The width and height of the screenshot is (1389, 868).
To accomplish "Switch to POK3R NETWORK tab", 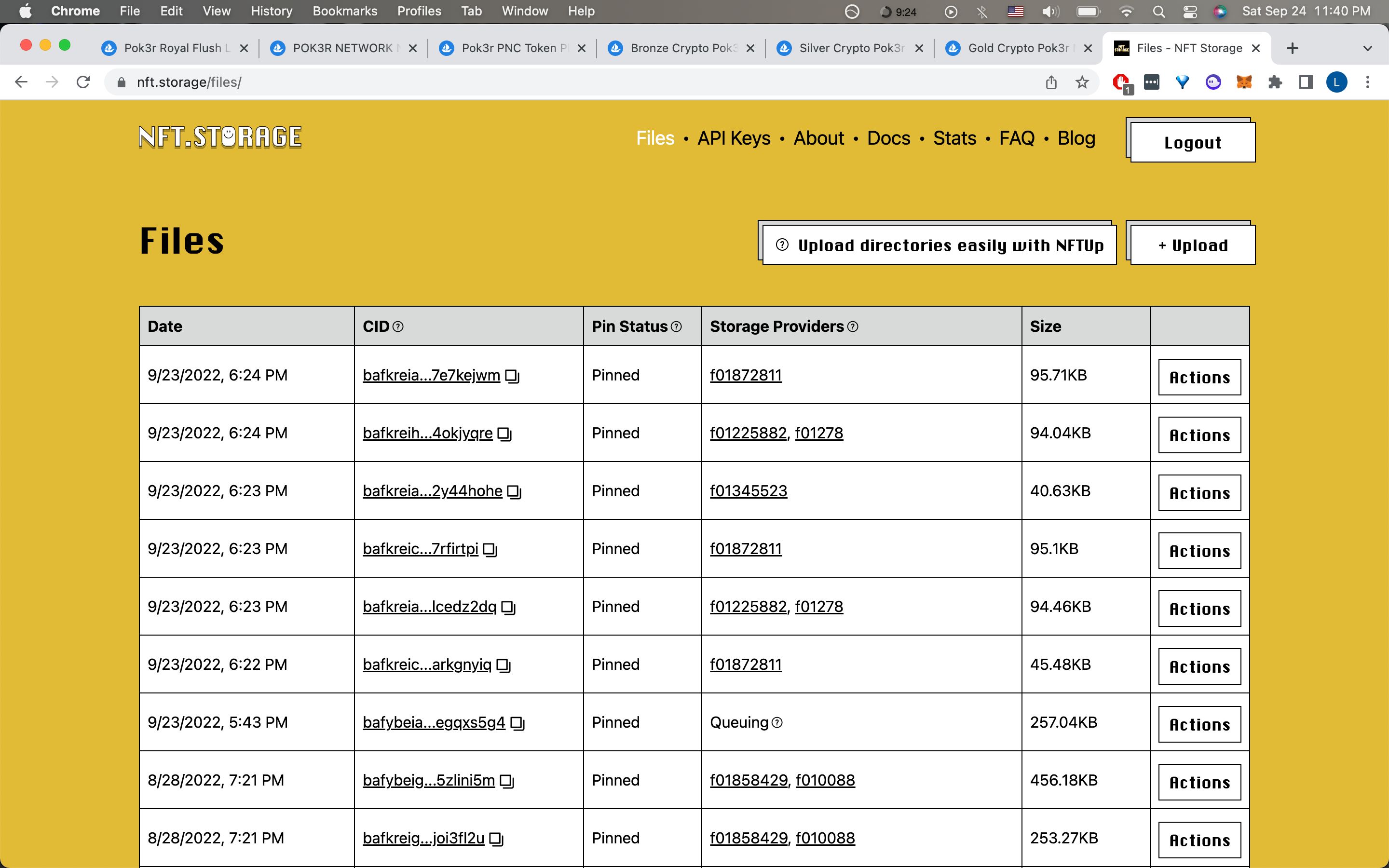I will pyautogui.click(x=342, y=48).
